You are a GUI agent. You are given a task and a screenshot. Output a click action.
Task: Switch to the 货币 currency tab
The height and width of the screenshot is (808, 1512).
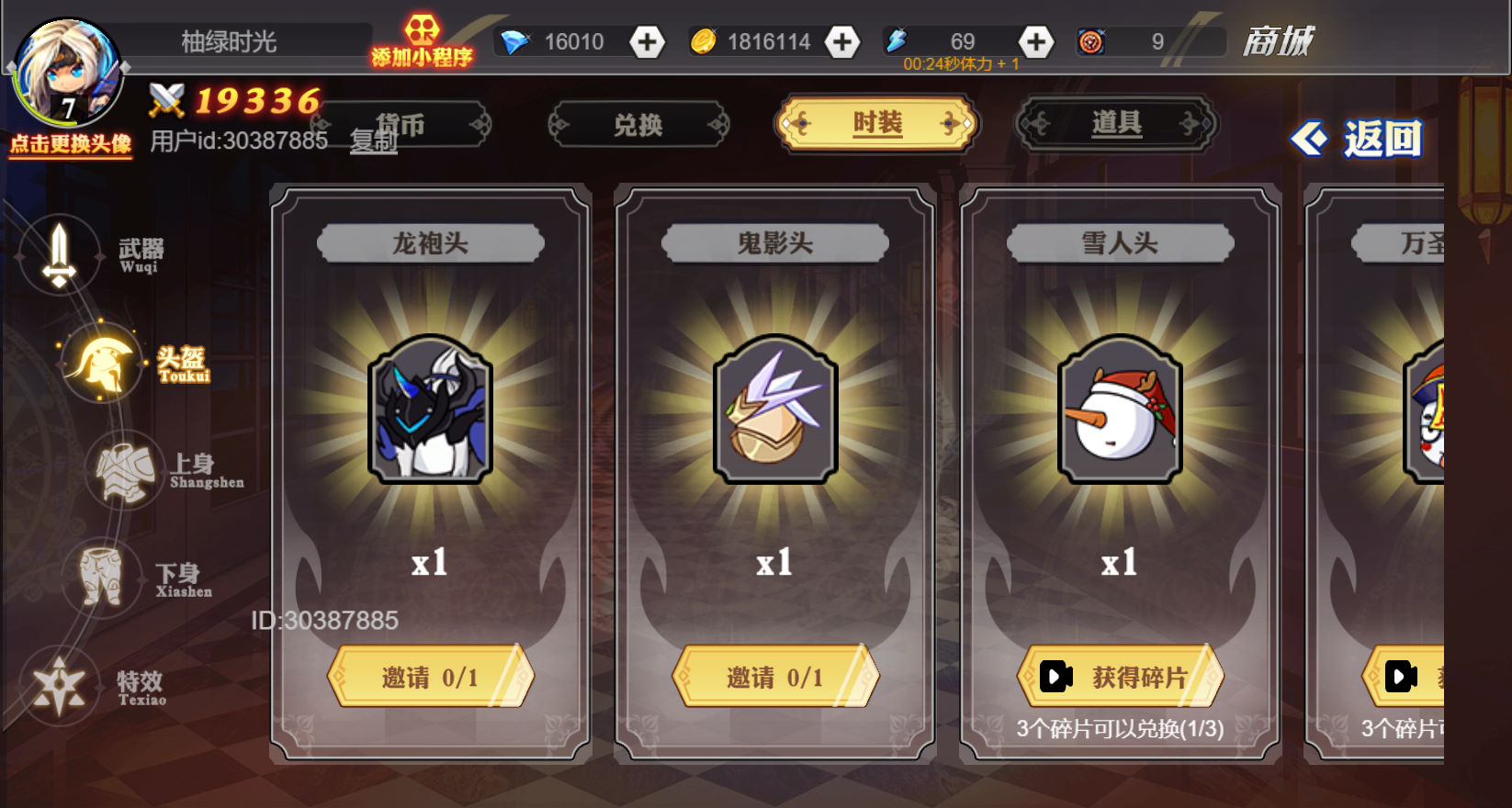(401, 124)
